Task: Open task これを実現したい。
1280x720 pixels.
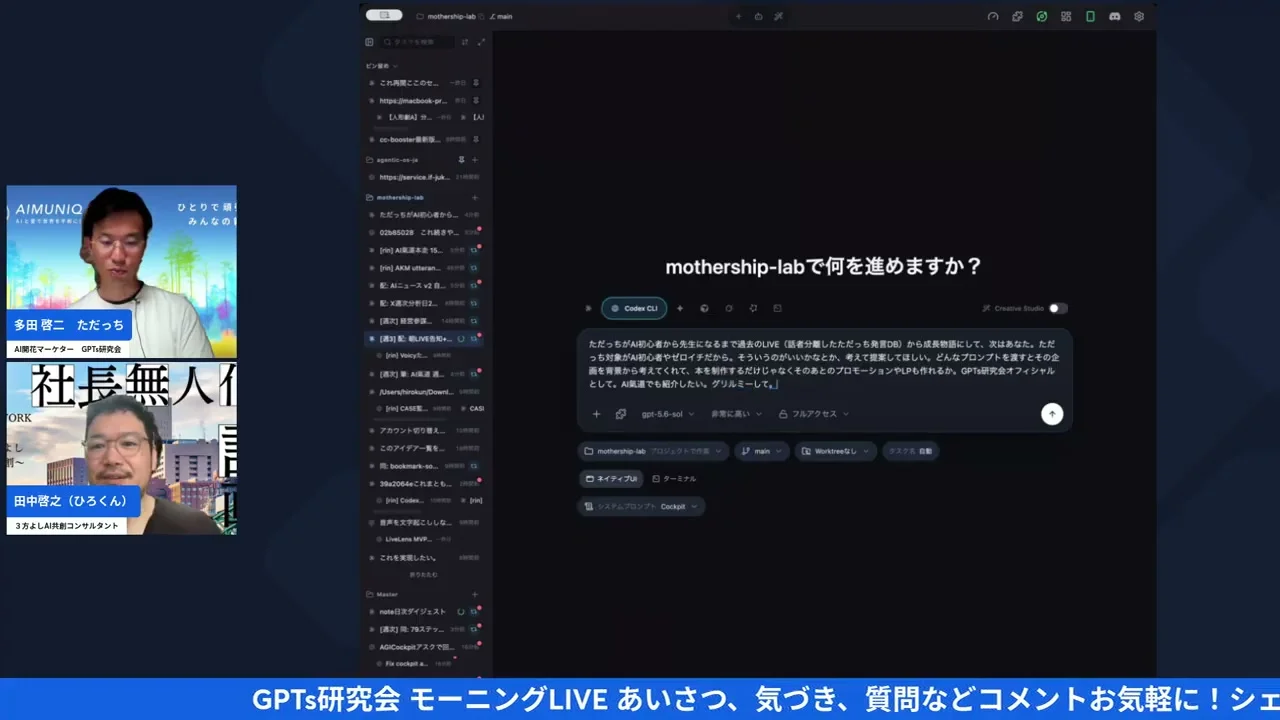Action: point(424,557)
